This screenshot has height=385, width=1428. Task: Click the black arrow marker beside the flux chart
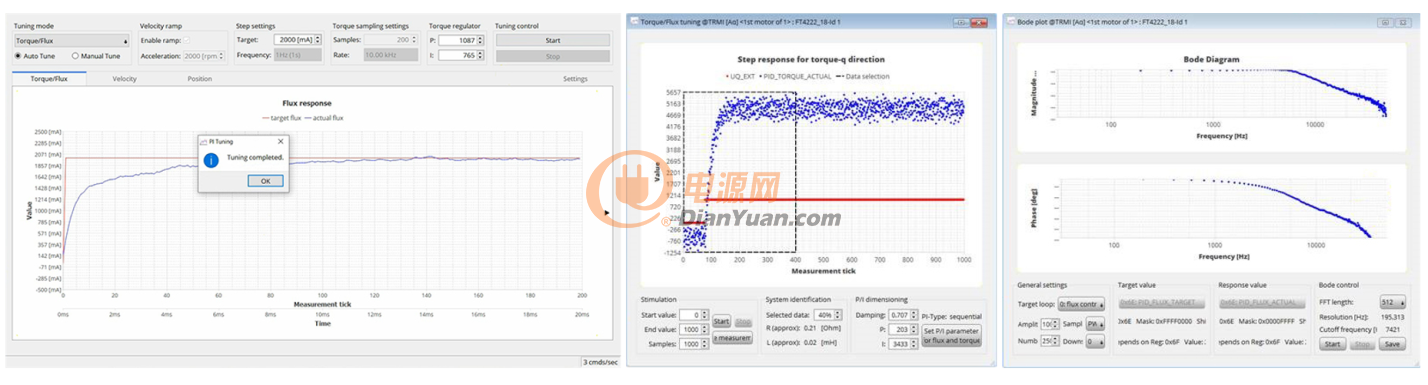(608, 212)
